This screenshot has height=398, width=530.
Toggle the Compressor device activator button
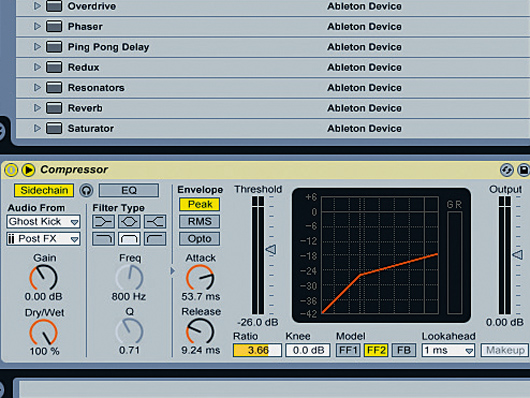pyautogui.click(x=11, y=170)
